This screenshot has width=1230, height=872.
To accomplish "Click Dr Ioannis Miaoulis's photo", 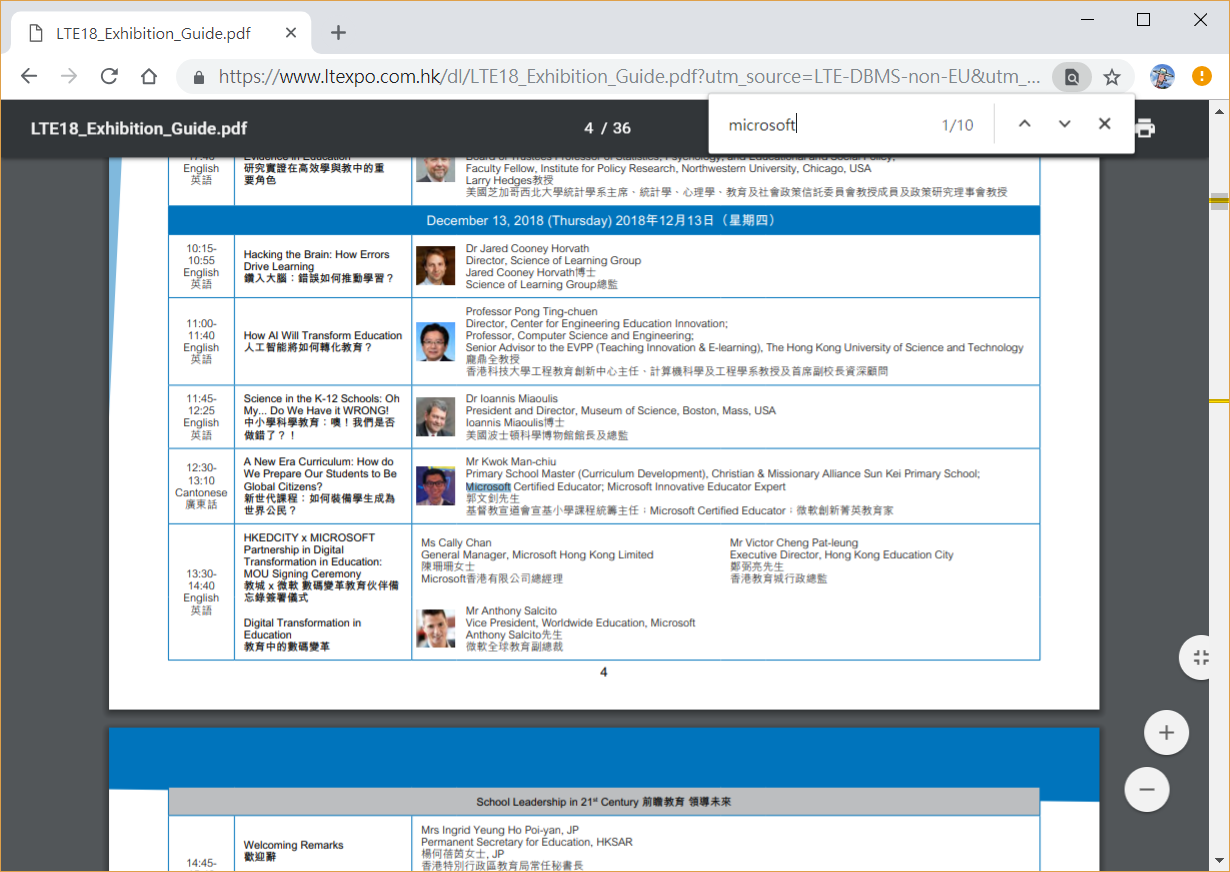I will (x=435, y=417).
